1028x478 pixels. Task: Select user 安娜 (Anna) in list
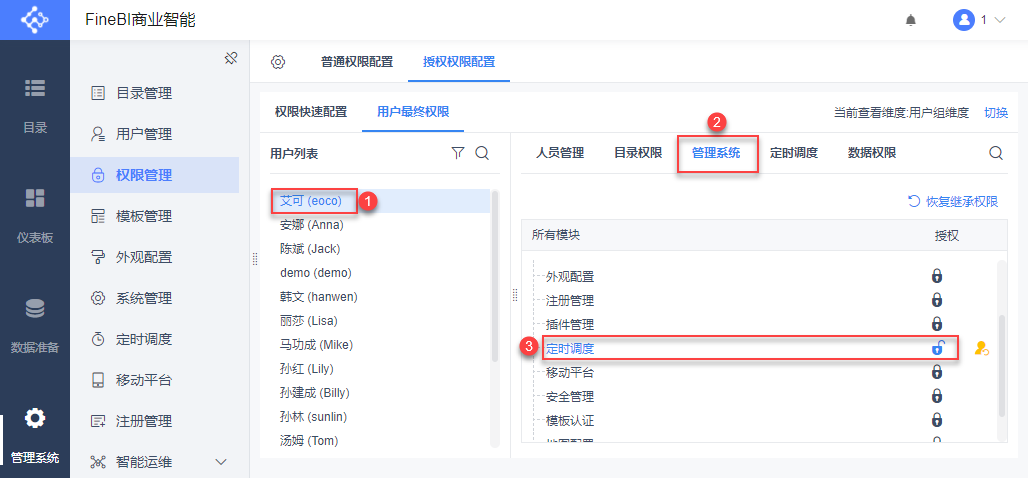click(312, 225)
